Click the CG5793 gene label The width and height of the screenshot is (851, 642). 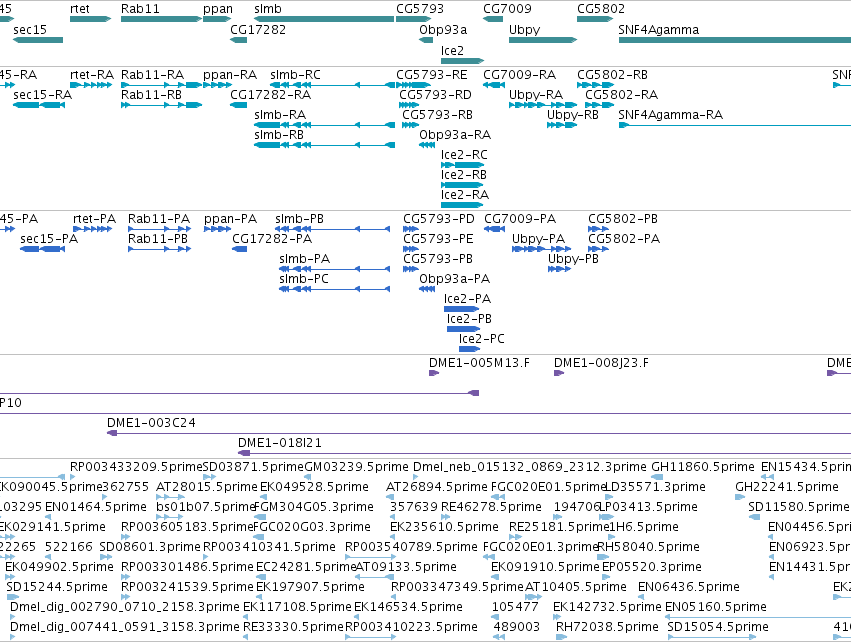click(x=420, y=9)
